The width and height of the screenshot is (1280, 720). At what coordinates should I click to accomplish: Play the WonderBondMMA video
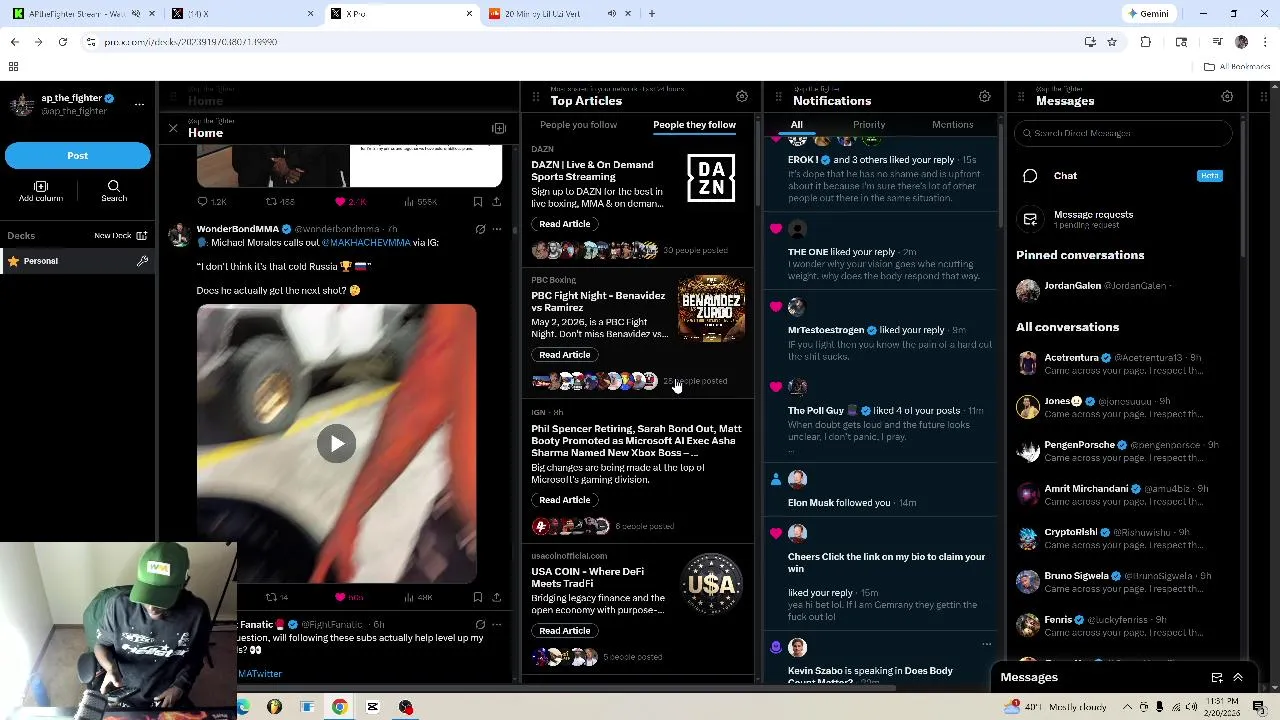pyautogui.click(x=336, y=444)
